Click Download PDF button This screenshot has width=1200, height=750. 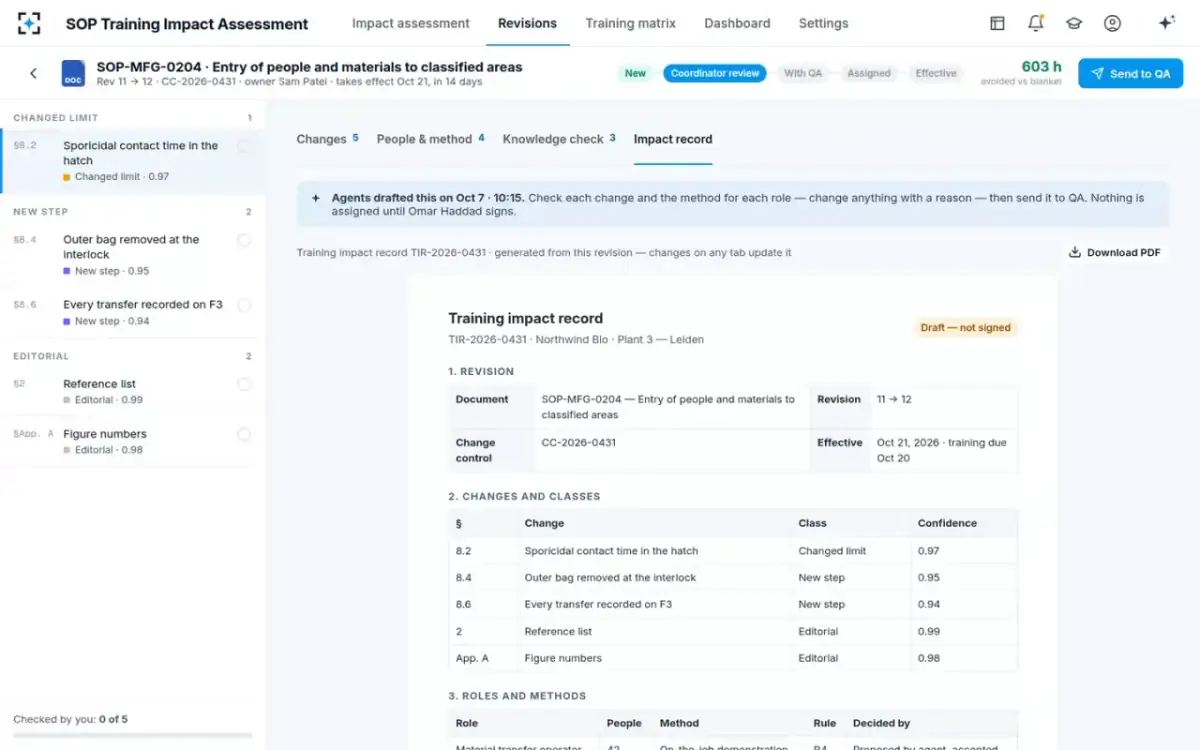point(1114,253)
